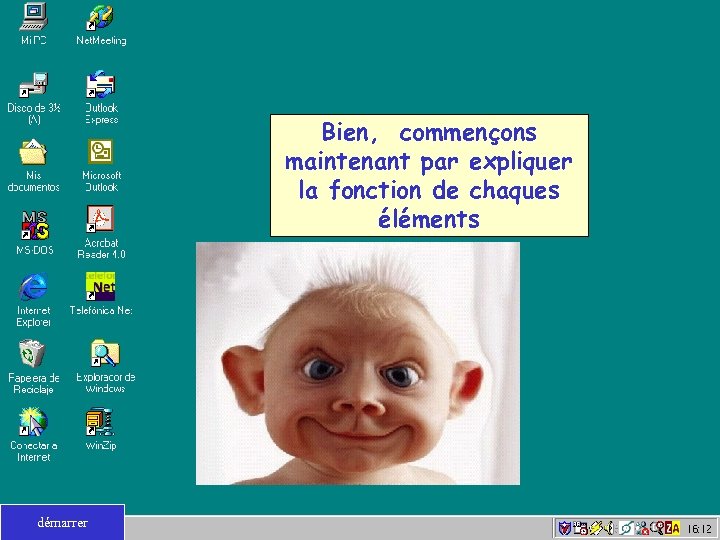Click the tray icon with red X badge

642,528
